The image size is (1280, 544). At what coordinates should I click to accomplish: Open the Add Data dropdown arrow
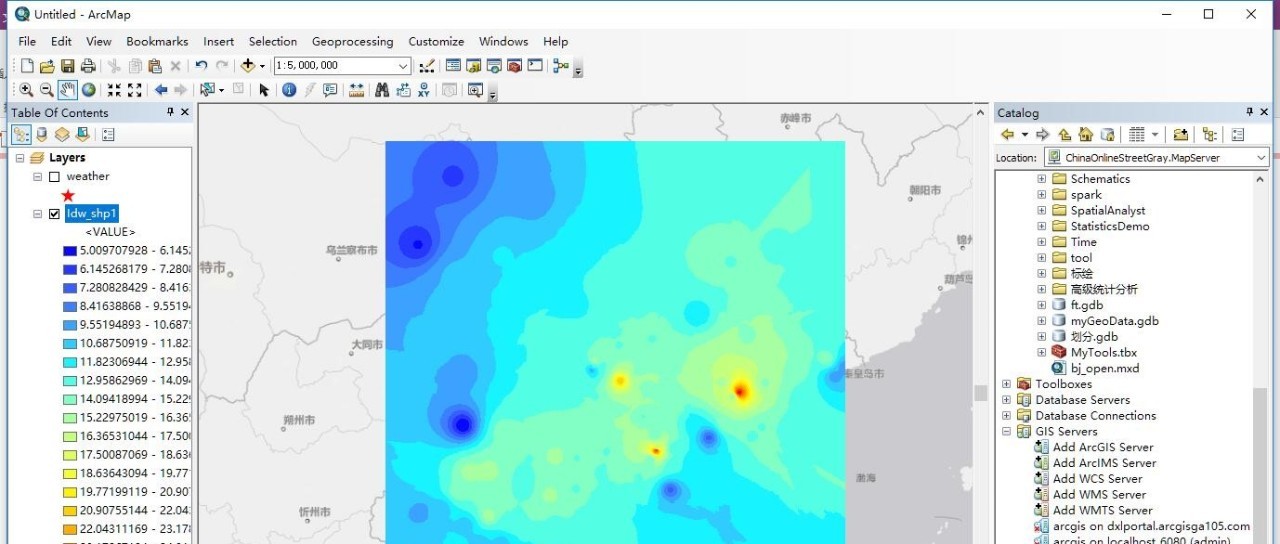coord(263,66)
